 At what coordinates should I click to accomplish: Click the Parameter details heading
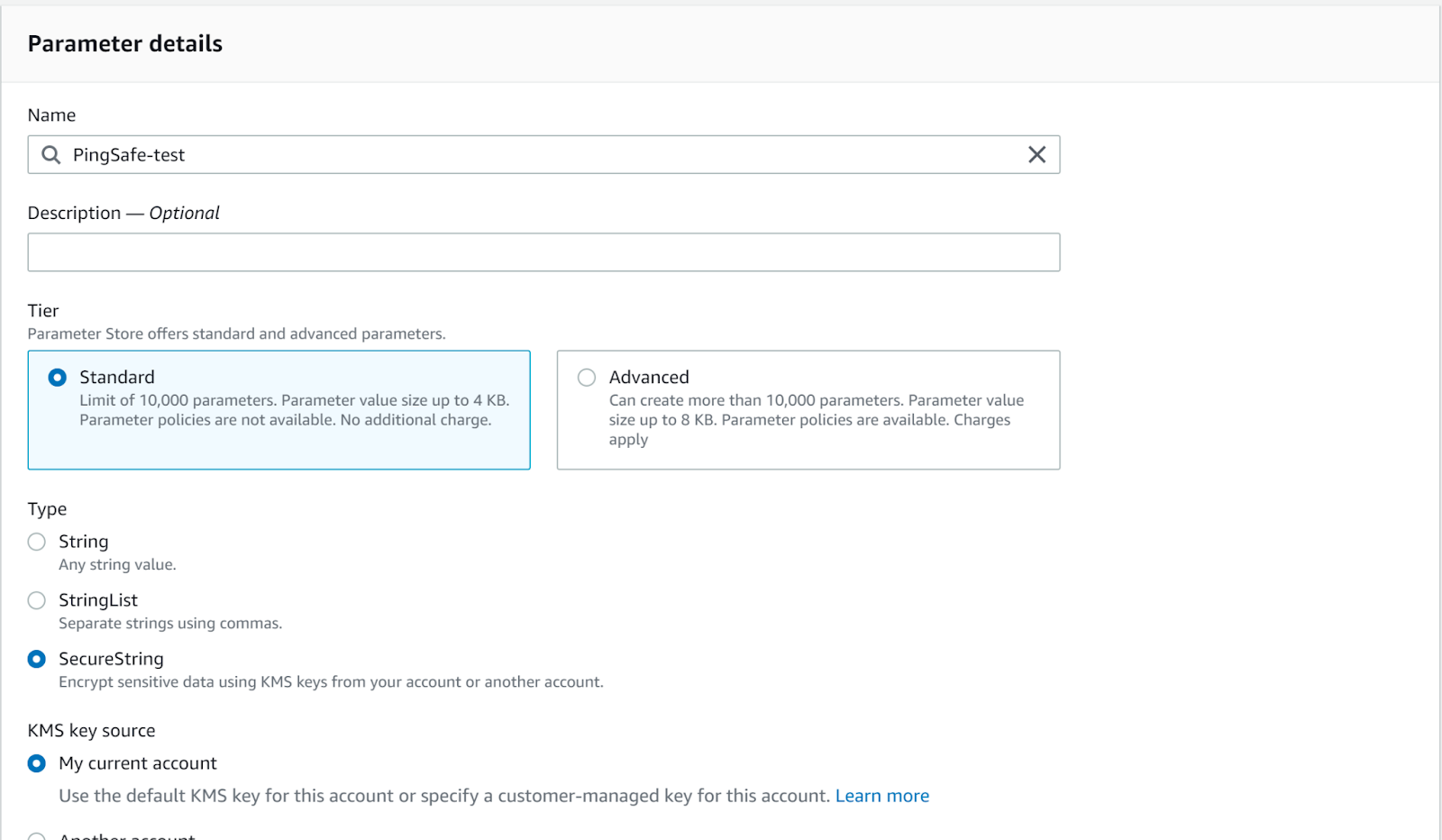point(125,43)
